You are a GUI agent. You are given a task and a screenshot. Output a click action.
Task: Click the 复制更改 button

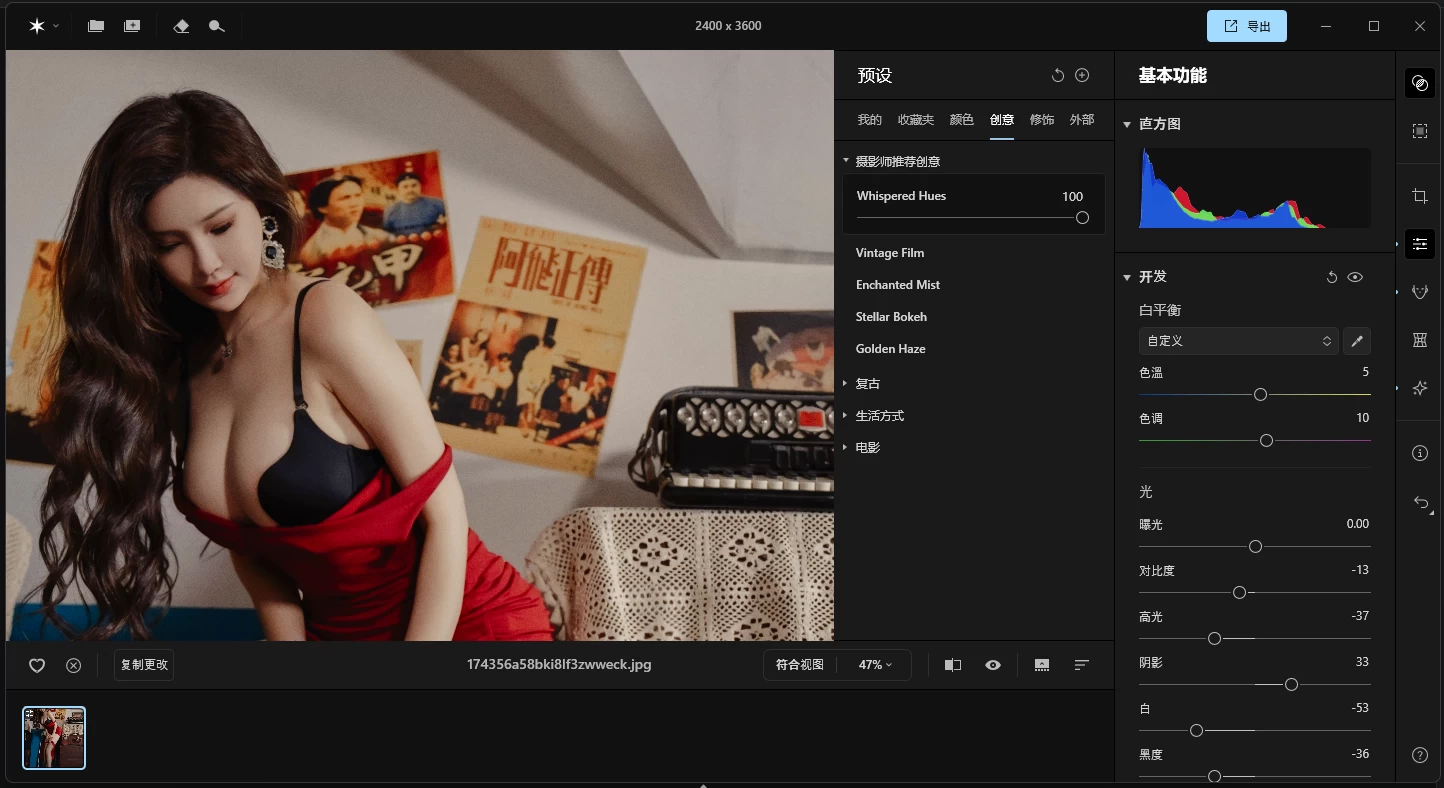[144, 665]
